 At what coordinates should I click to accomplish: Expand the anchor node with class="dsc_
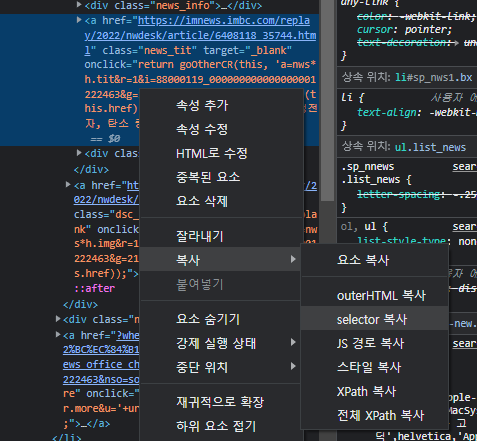click(x=68, y=184)
